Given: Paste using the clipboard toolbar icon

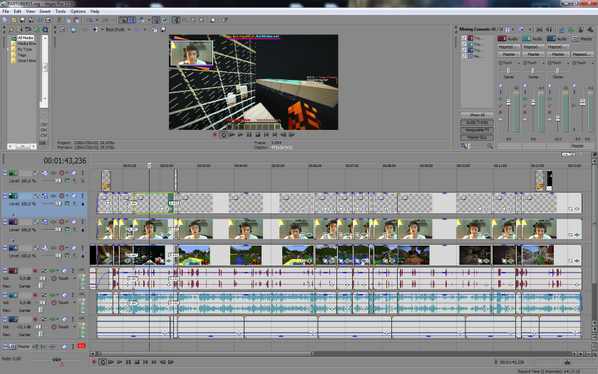Looking at the screenshot, I should pyautogui.click(x=76, y=20).
